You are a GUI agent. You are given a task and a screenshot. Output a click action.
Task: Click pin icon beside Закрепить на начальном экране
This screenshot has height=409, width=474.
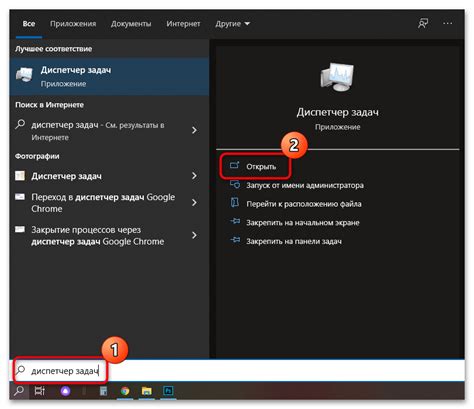[x=235, y=221]
